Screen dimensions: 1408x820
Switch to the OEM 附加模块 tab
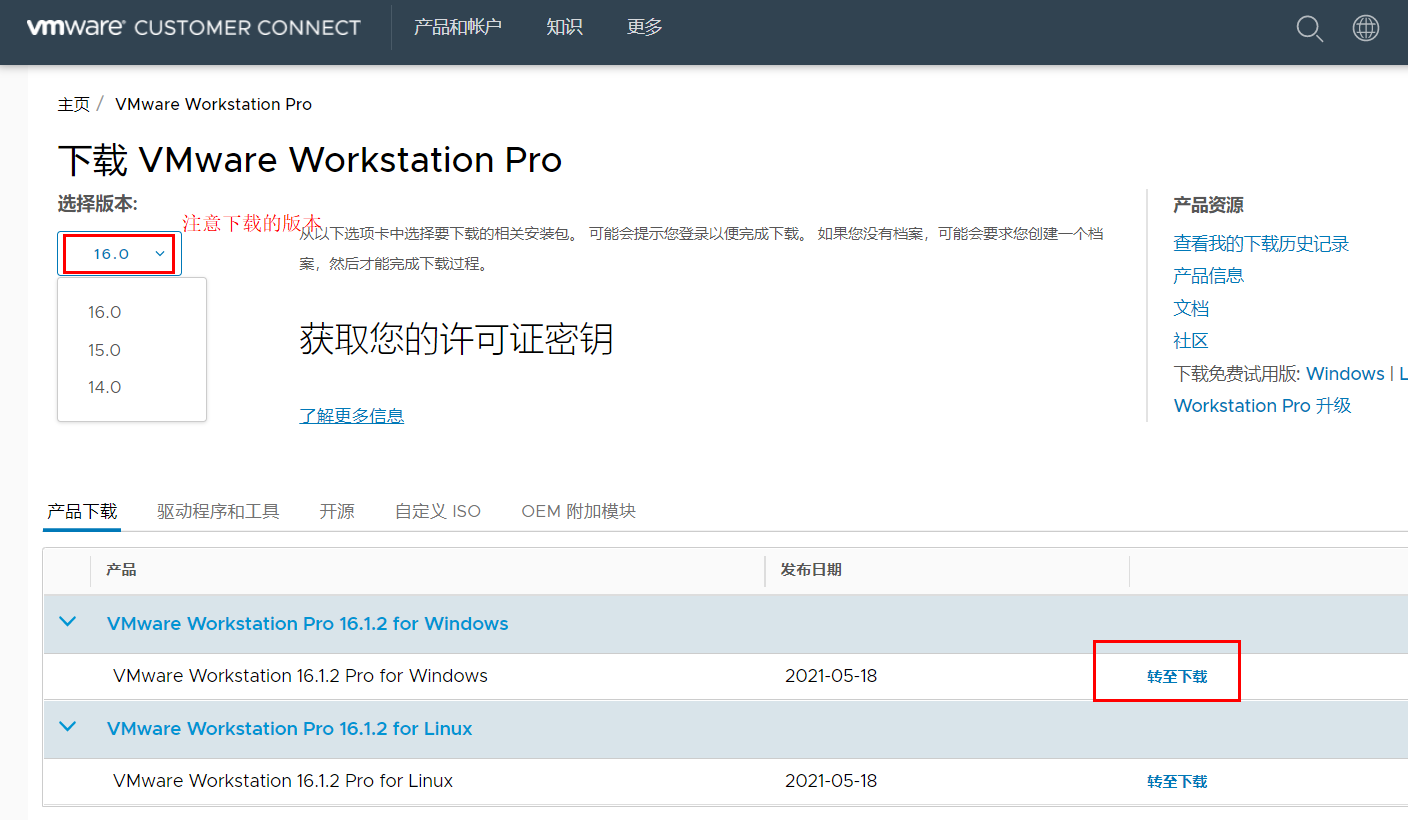pyautogui.click(x=578, y=511)
